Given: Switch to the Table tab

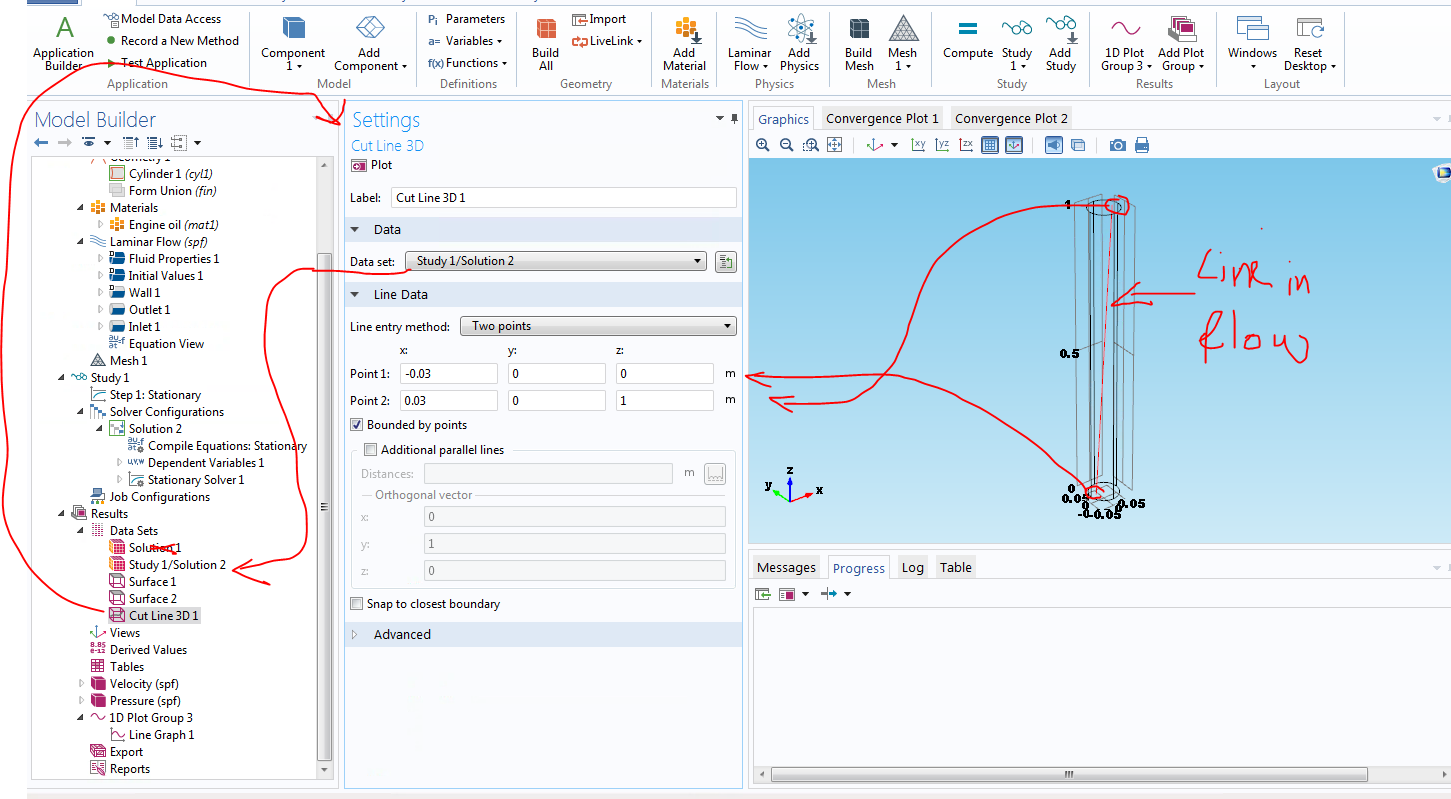Looking at the screenshot, I should point(955,567).
